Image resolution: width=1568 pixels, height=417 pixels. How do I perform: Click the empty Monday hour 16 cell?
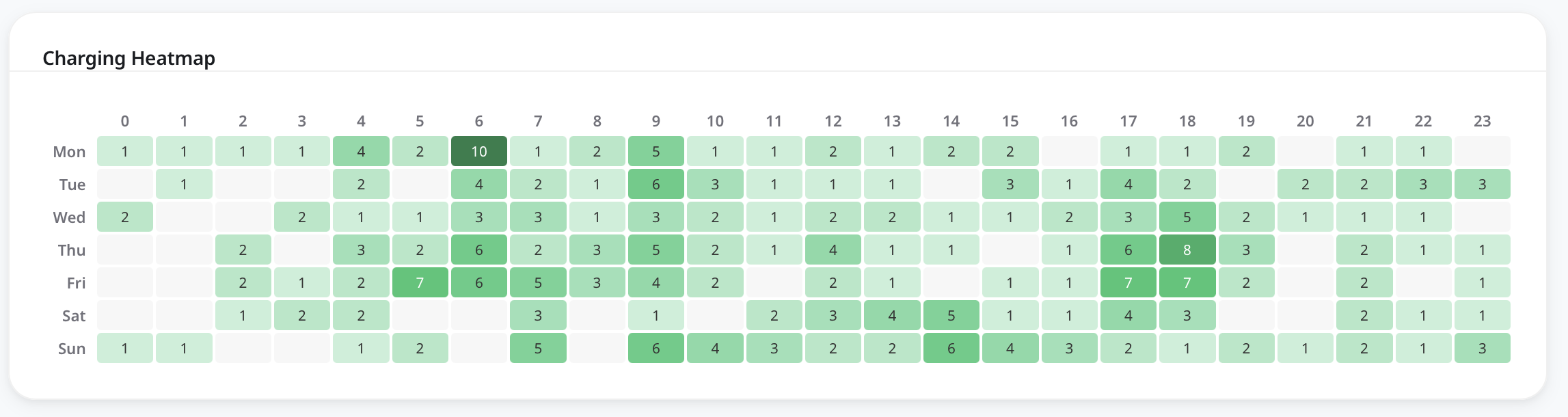coord(1069,151)
